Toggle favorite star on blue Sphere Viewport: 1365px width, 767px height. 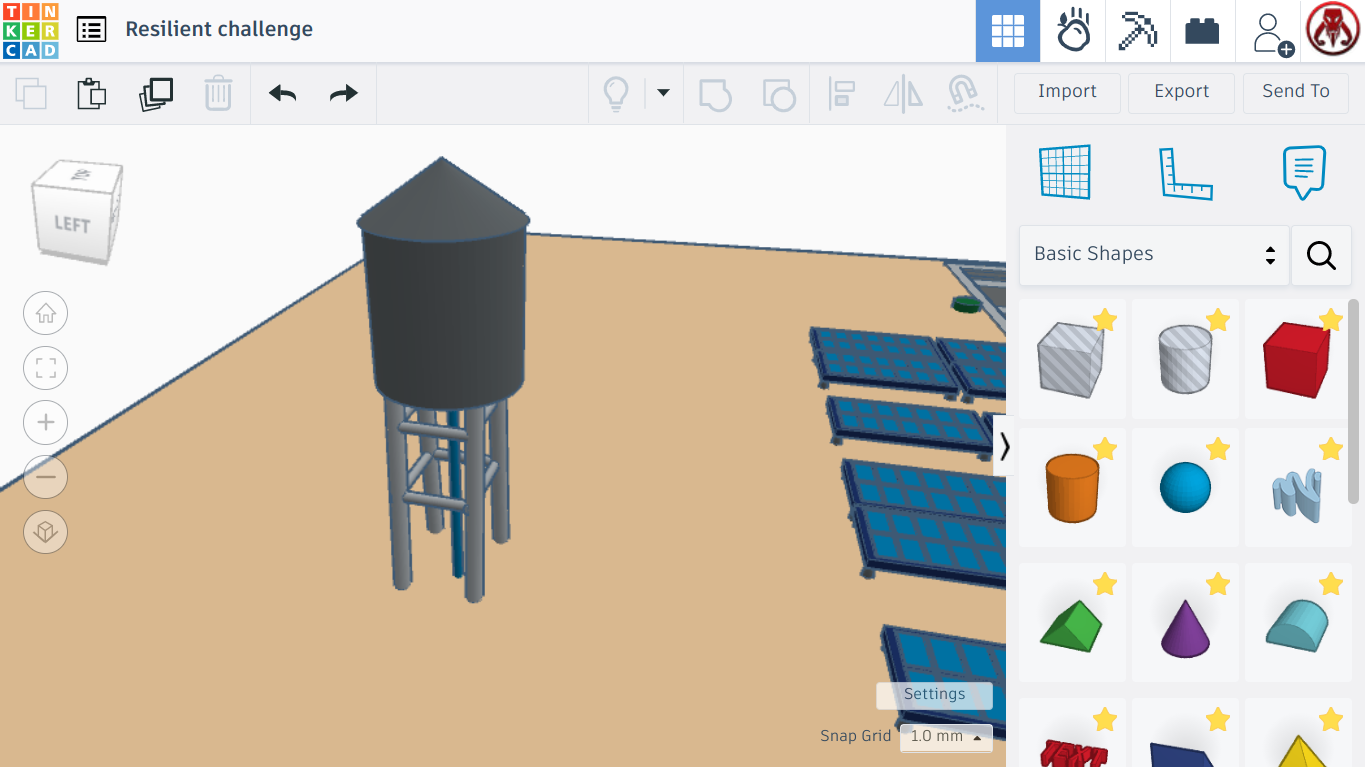pos(1218,449)
